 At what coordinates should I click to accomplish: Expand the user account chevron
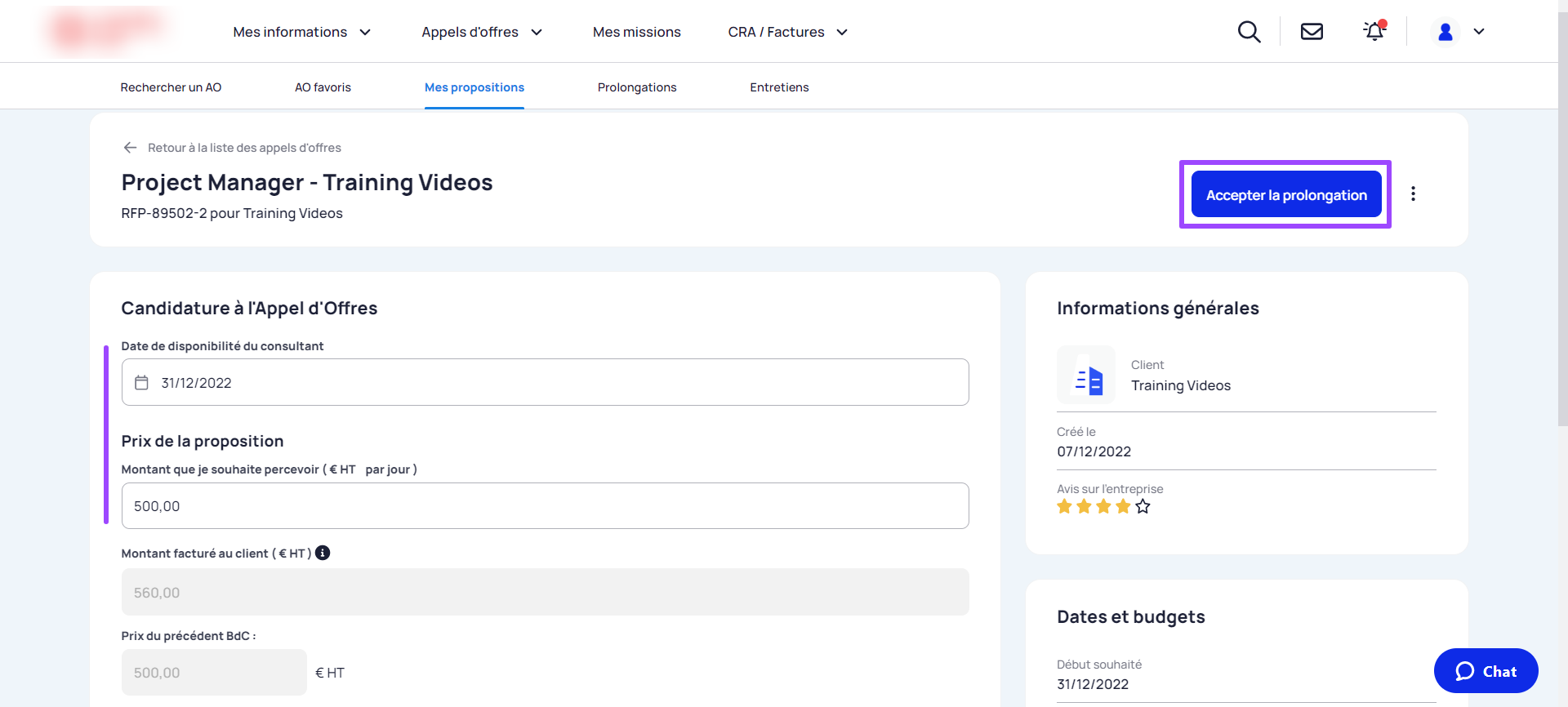pos(1479,32)
